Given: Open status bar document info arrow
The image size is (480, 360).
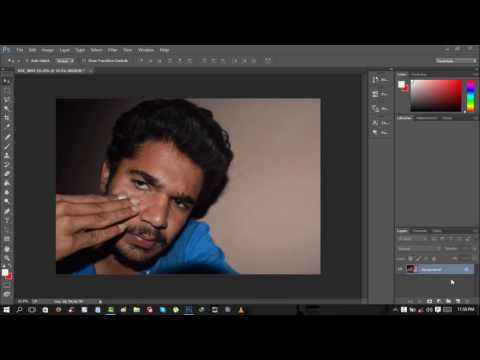Looking at the screenshot, I should (x=100, y=301).
